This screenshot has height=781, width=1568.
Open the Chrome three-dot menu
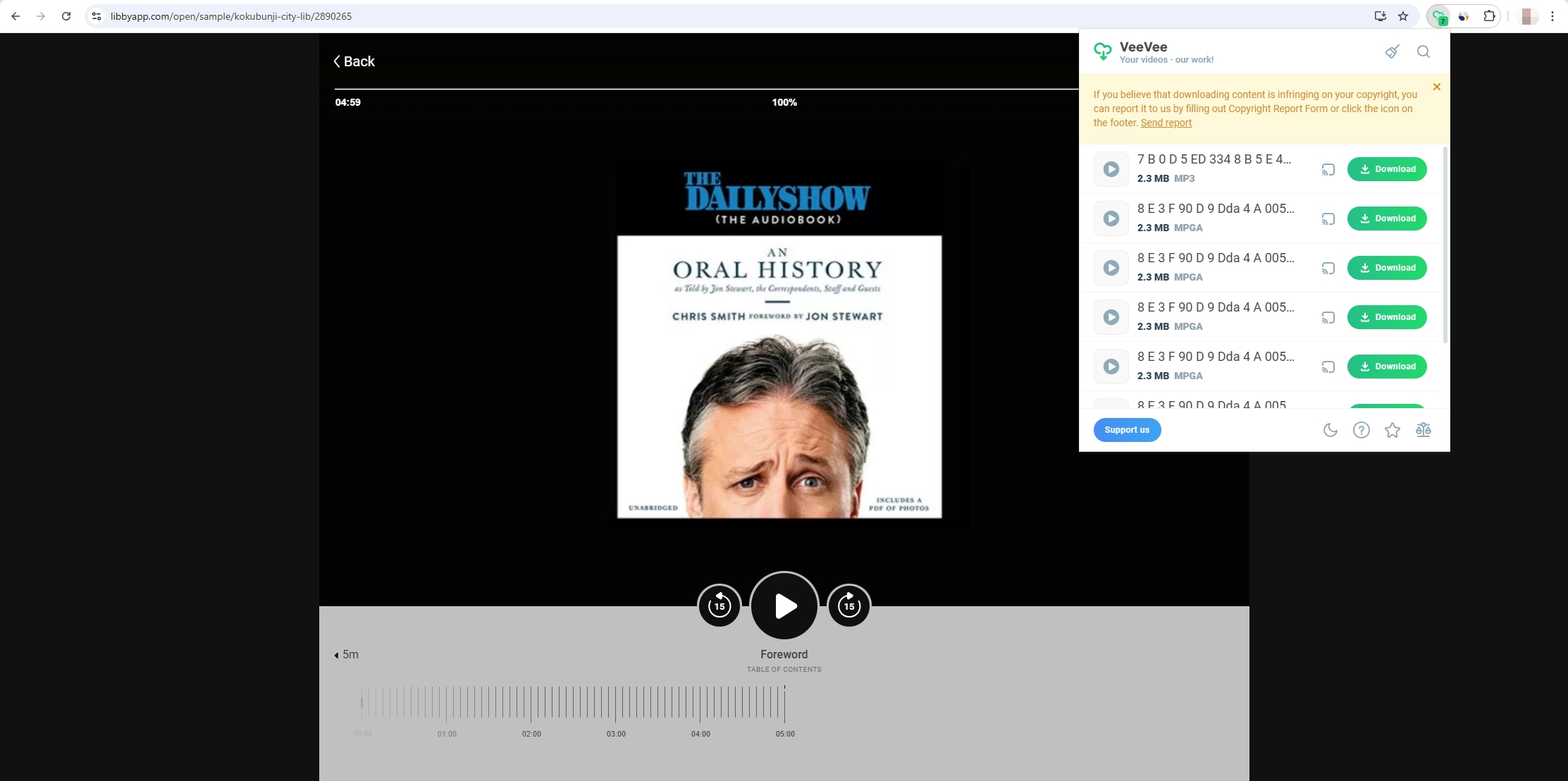1552,16
